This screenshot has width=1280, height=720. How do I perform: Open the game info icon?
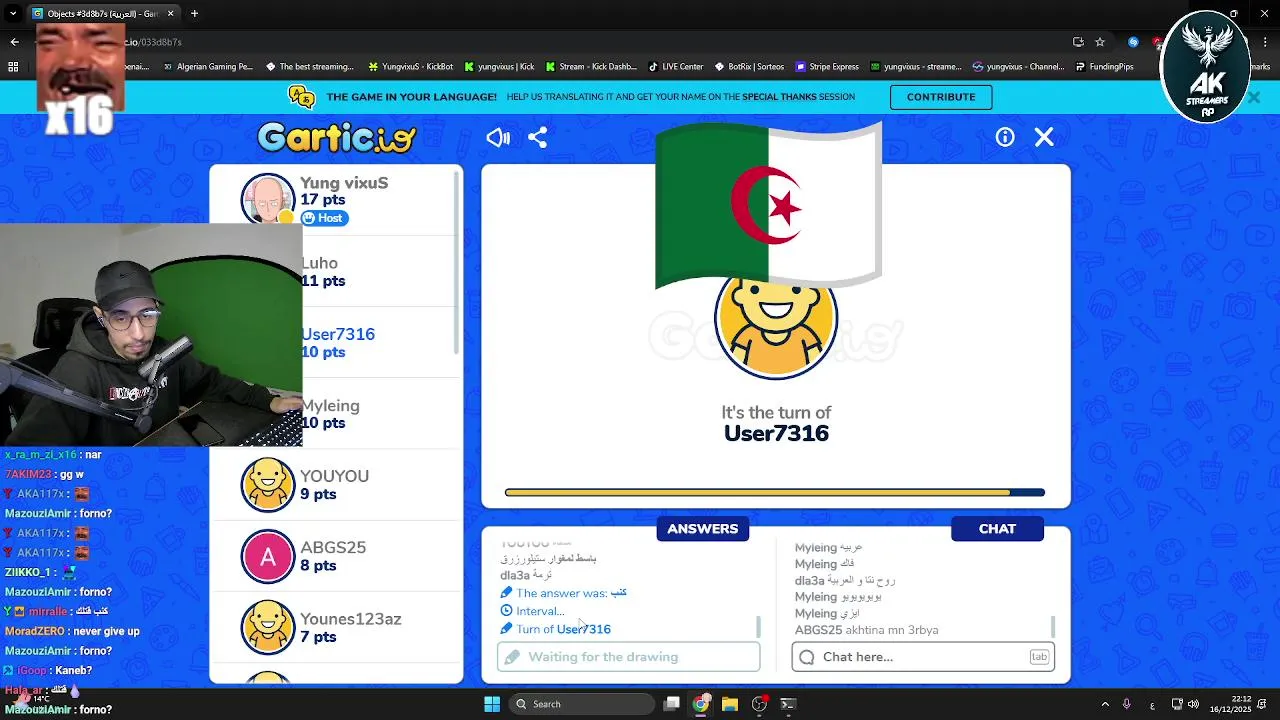click(x=1005, y=137)
